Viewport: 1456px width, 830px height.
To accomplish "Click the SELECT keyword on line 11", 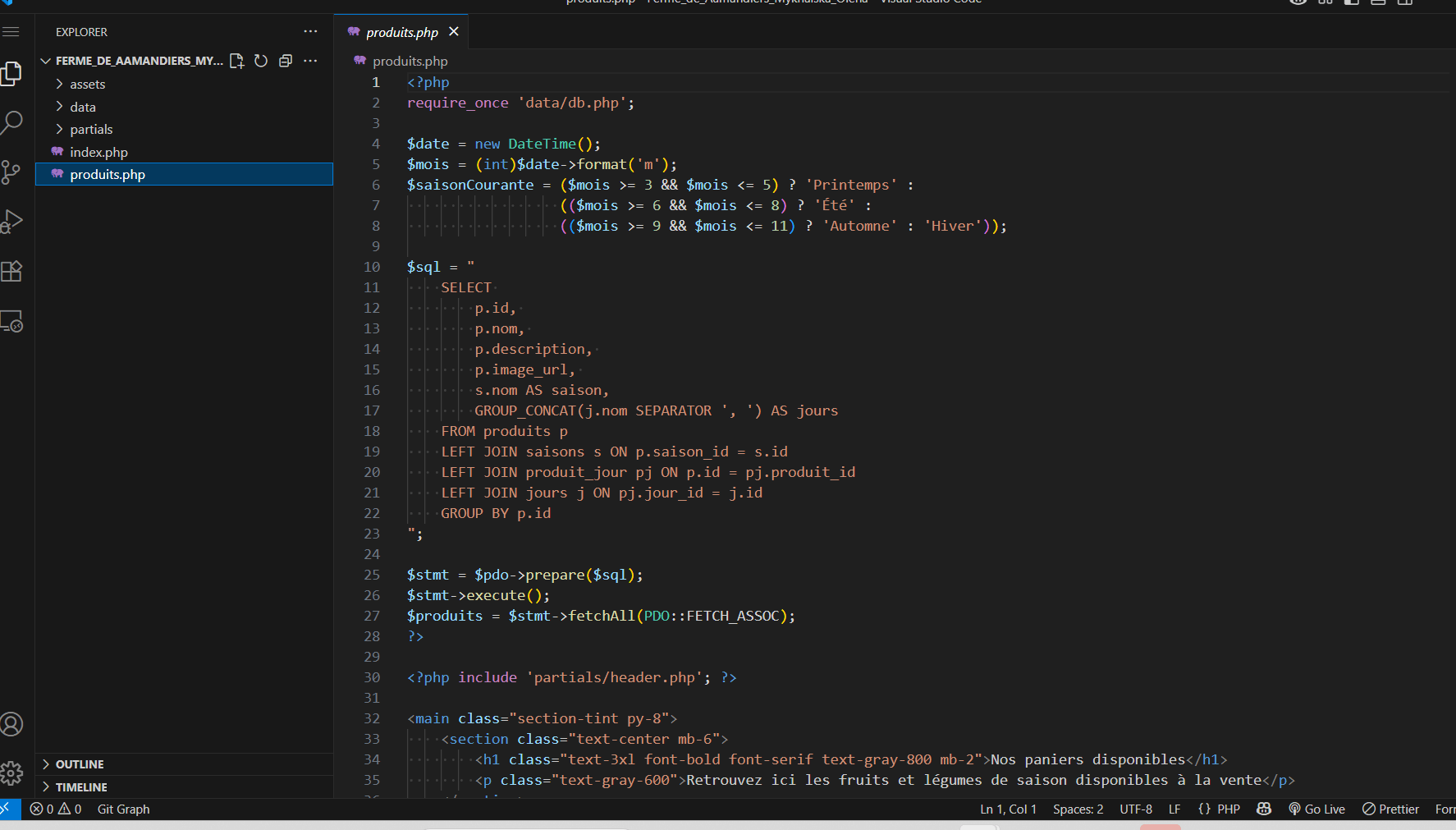I will click(466, 287).
